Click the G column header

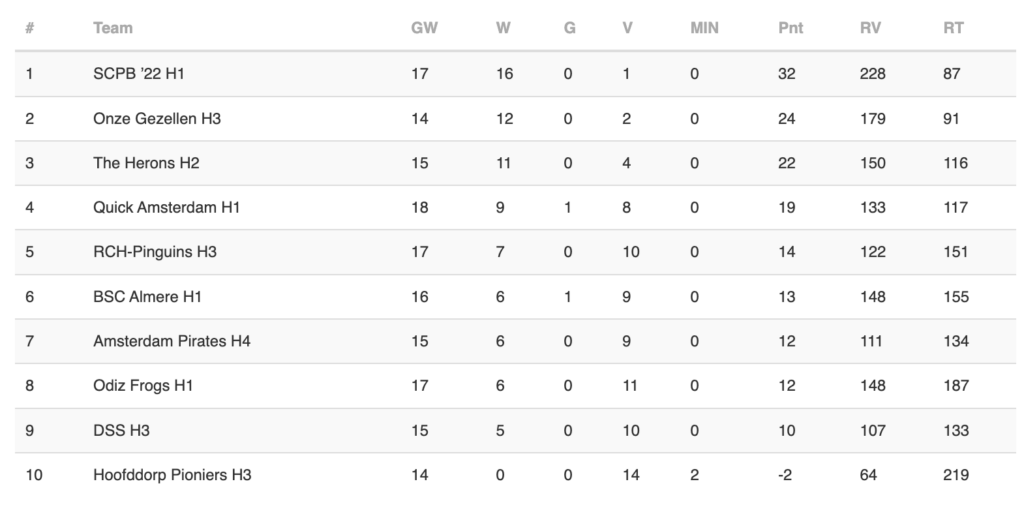pyautogui.click(x=569, y=28)
